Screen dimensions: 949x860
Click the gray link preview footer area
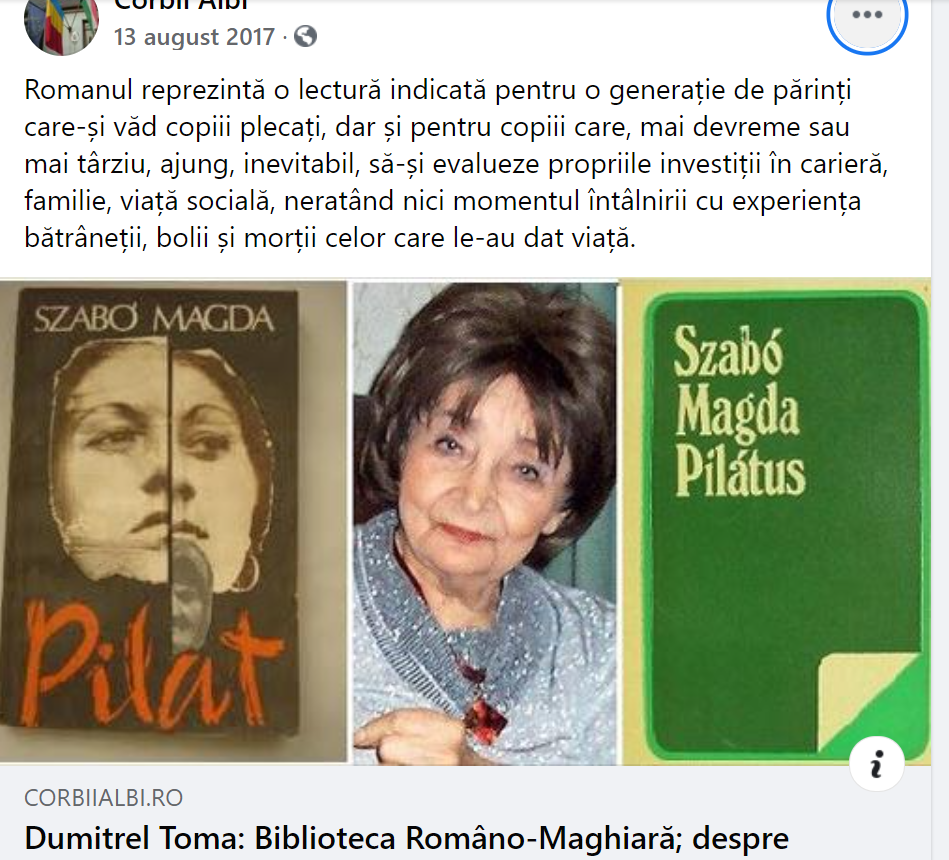click(465, 813)
